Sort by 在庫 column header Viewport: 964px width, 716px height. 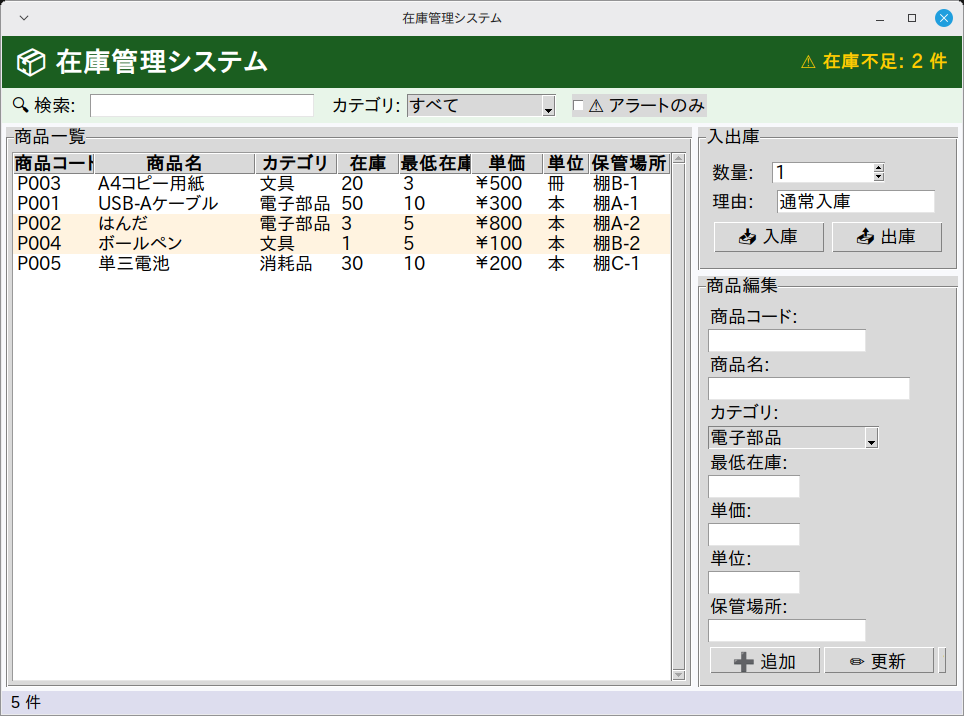(x=368, y=163)
